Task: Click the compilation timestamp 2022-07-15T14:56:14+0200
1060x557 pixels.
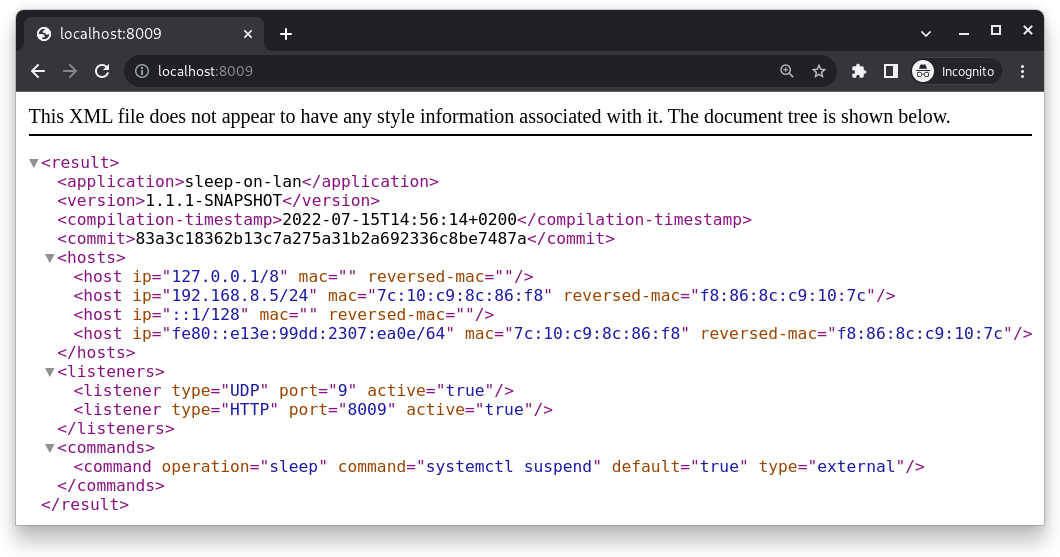Action: (x=399, y=220)
